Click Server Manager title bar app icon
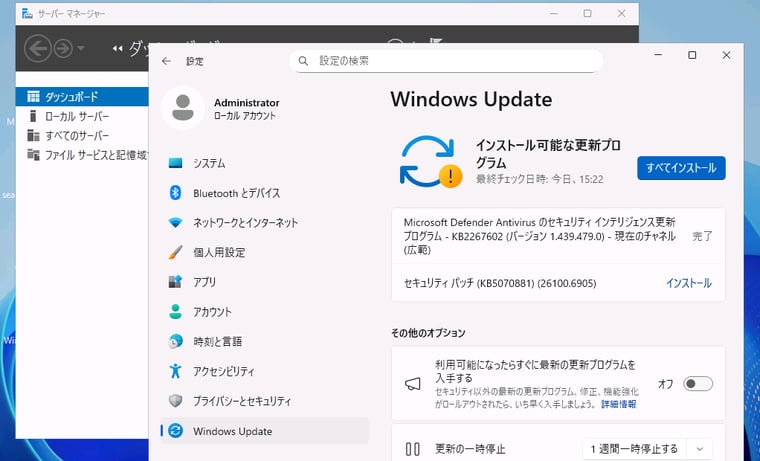This screenshot has height=461, width=760. point(27,14)
